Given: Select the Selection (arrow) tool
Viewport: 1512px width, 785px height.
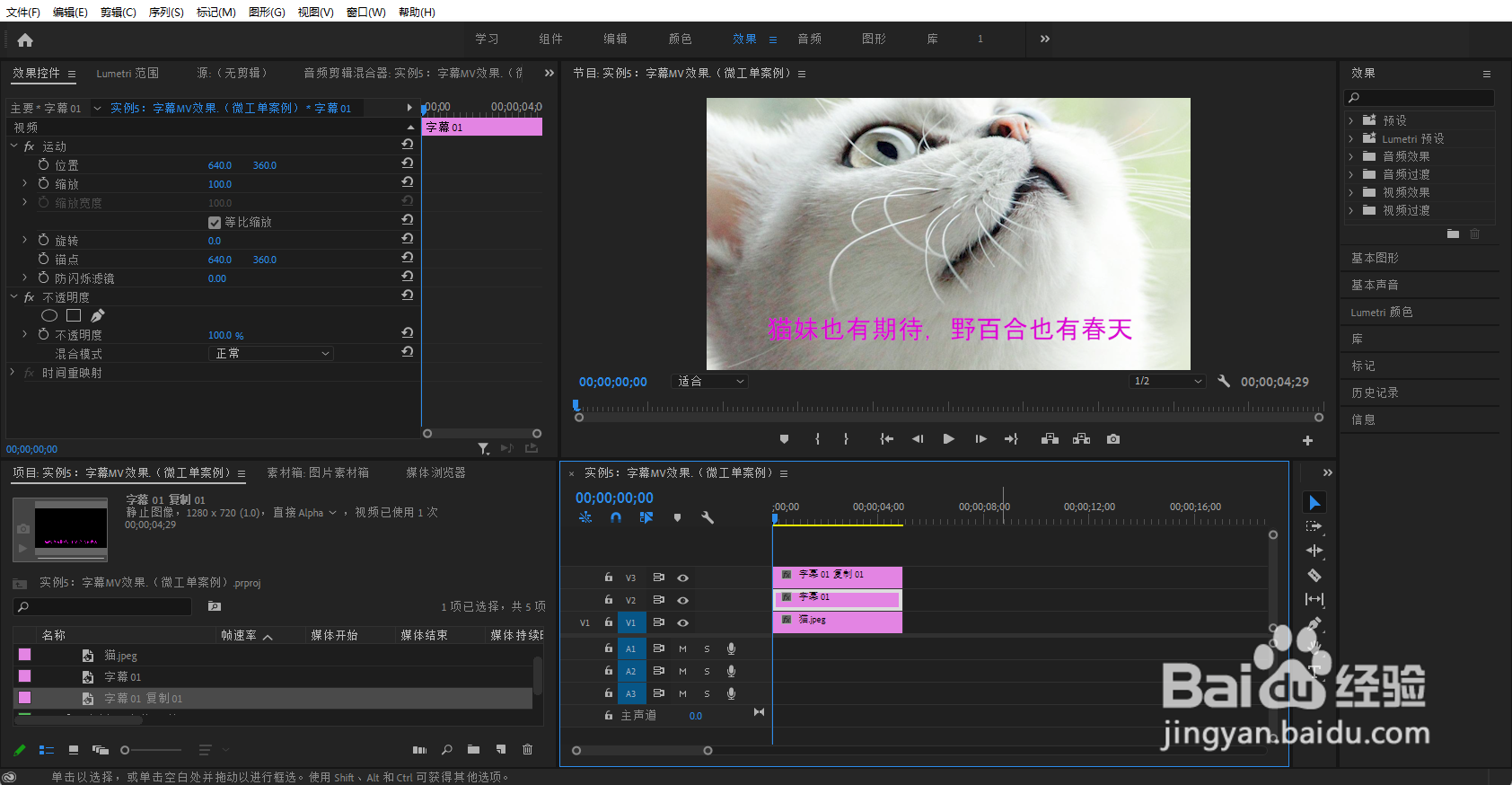Looking at the screenshot, I should click(x=1314, y=502).
